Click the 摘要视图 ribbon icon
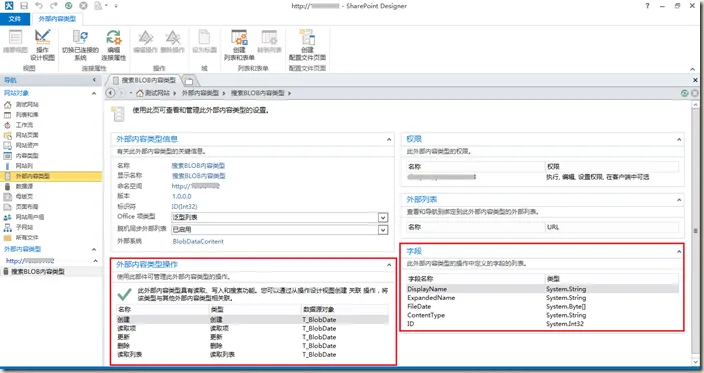The height and width of the screenshot is (373, 704). point(15,41)
